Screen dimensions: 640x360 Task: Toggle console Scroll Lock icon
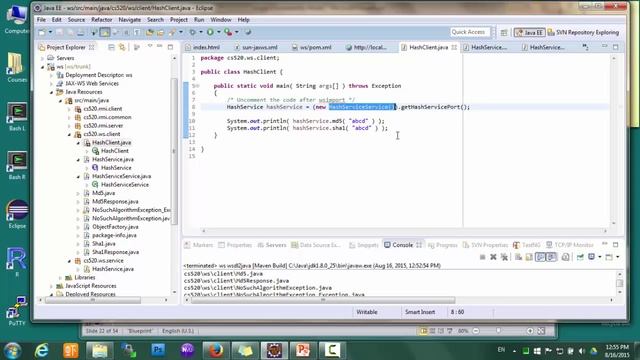coord(529,257)
